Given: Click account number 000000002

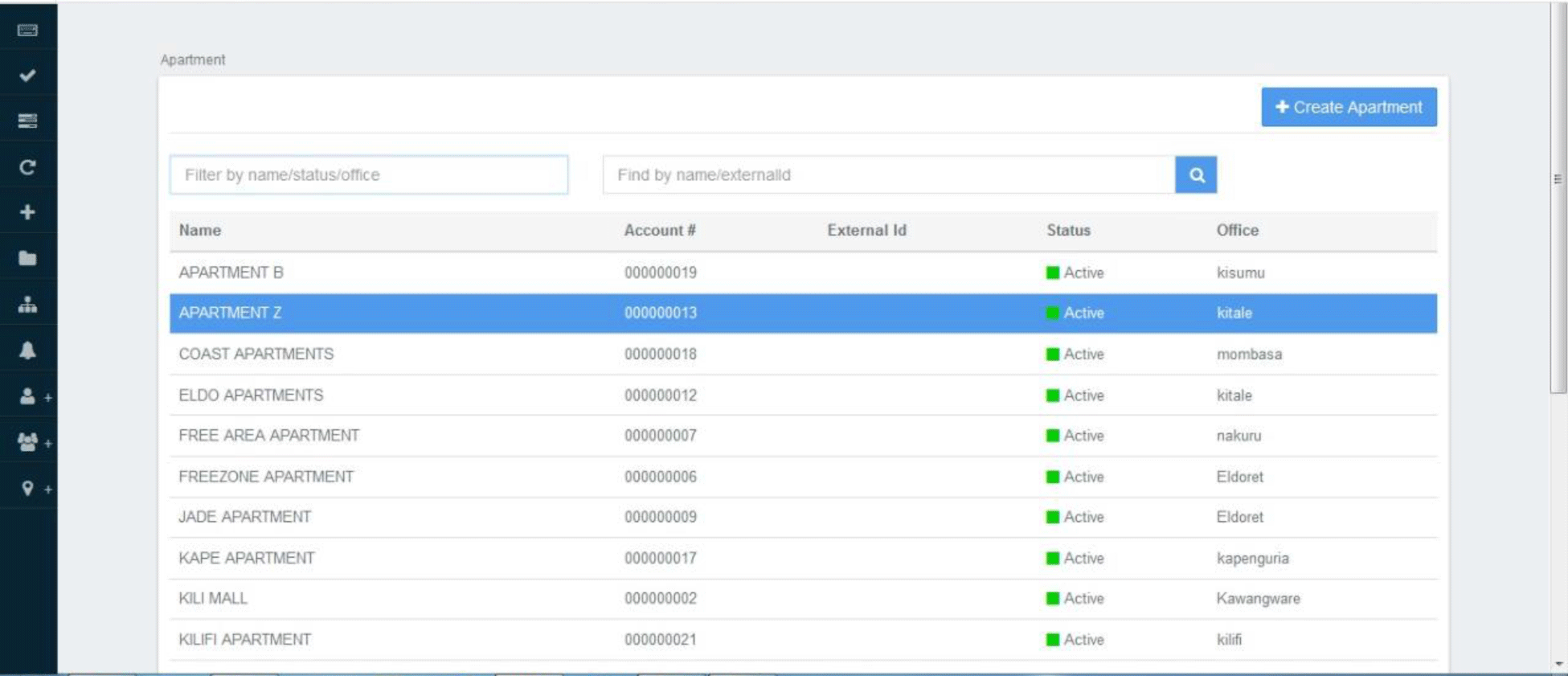Looking at the screenshot, I should pyautogui.click(x=660, y=598).
